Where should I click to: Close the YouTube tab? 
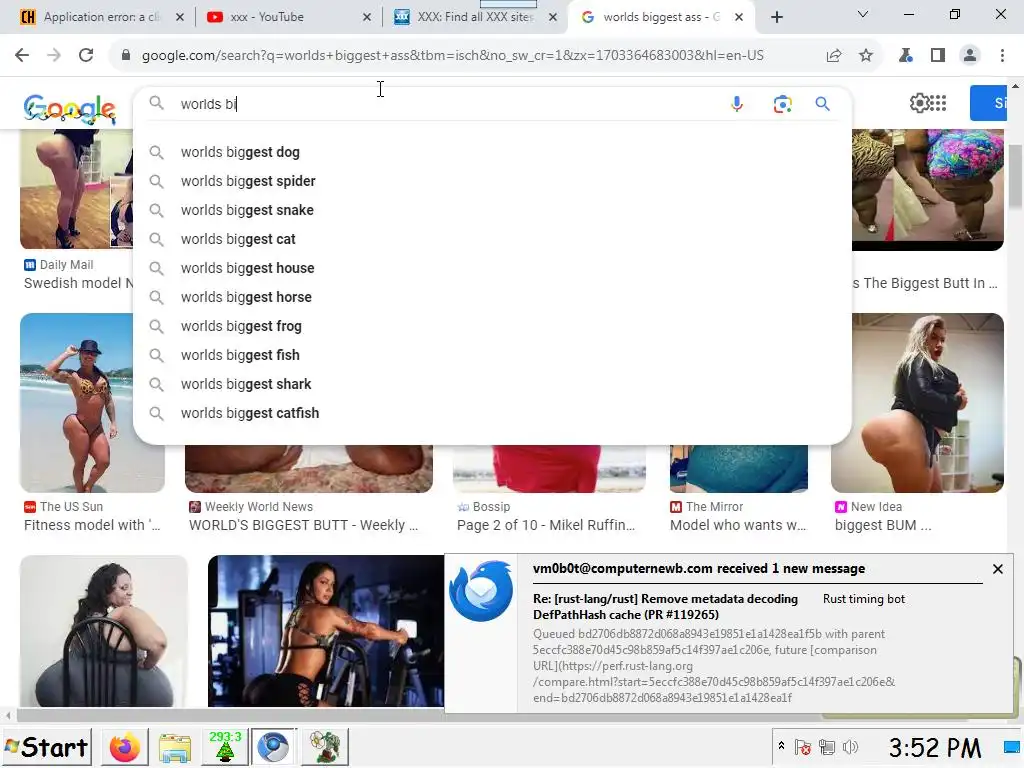(367, 18)
